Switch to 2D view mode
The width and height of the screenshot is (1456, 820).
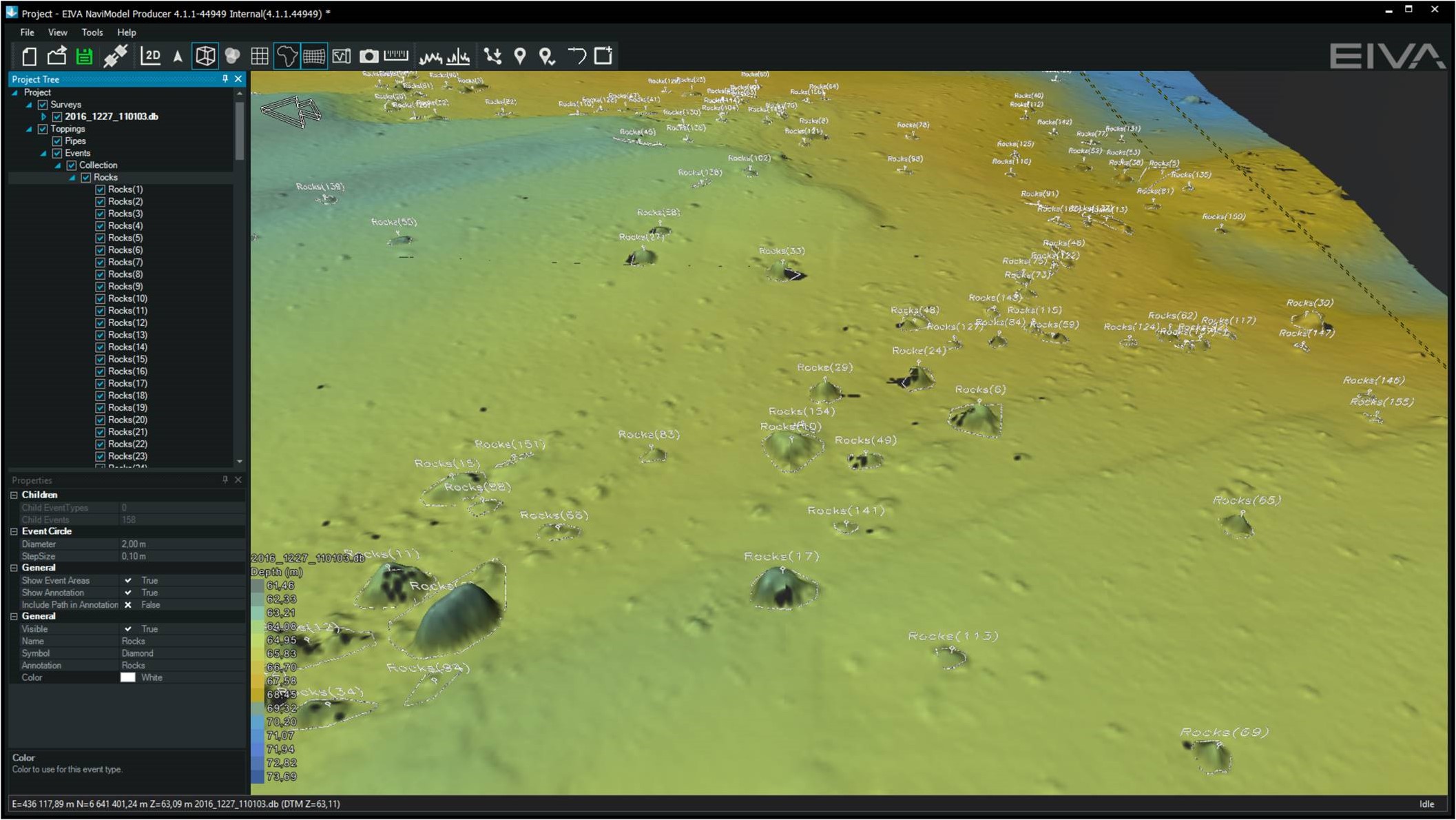coord(150,57)
